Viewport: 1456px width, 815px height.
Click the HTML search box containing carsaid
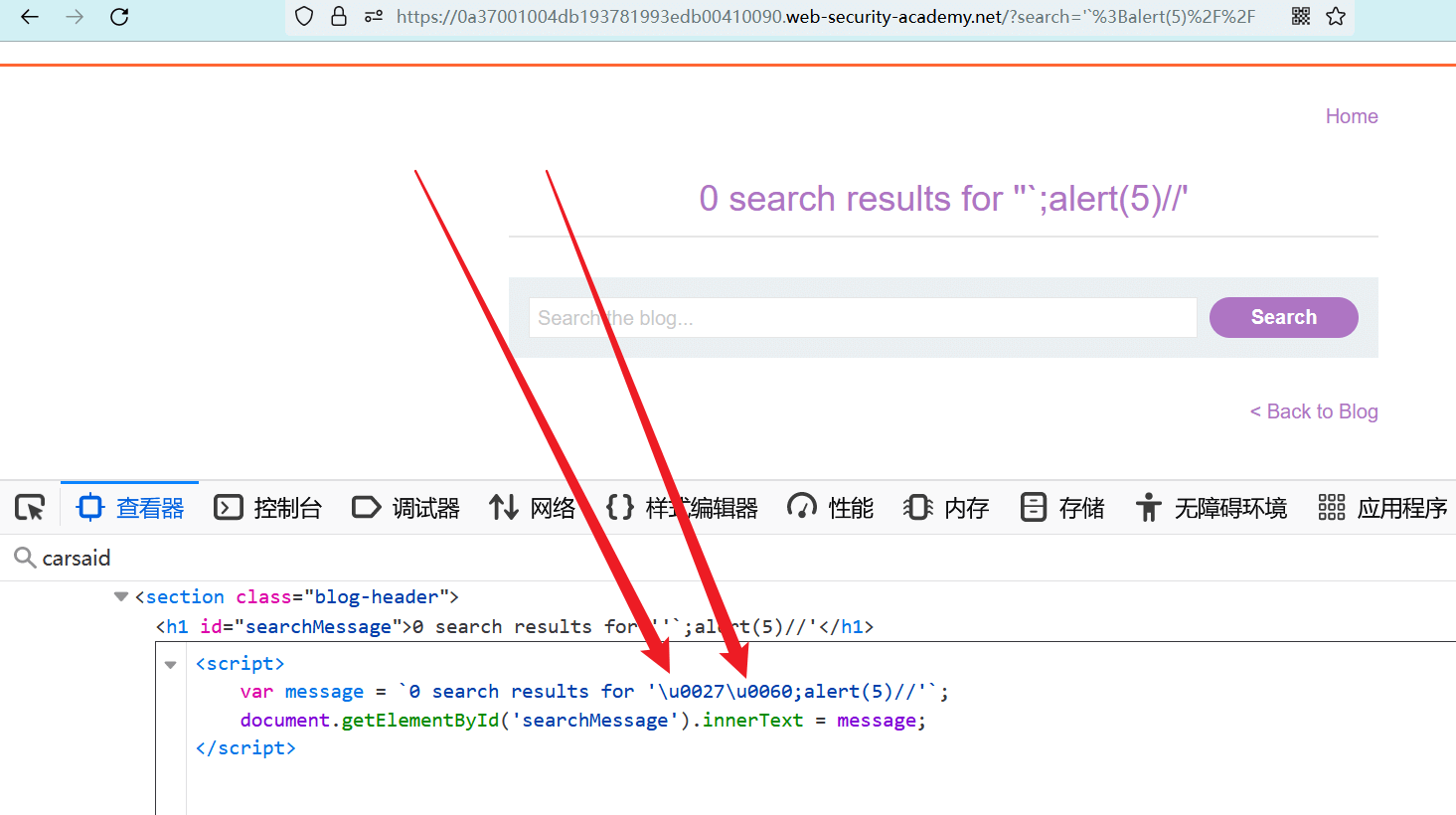[x=728, y=558]
